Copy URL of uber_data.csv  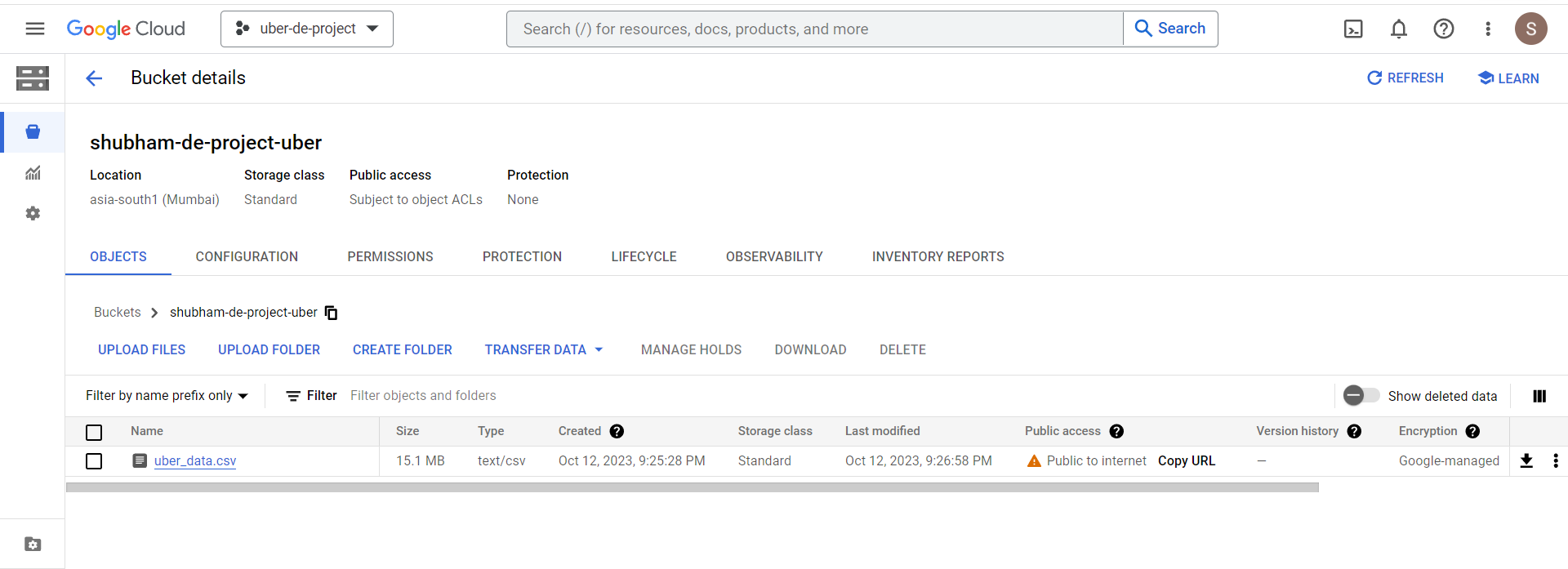[x=1186, y=460]
